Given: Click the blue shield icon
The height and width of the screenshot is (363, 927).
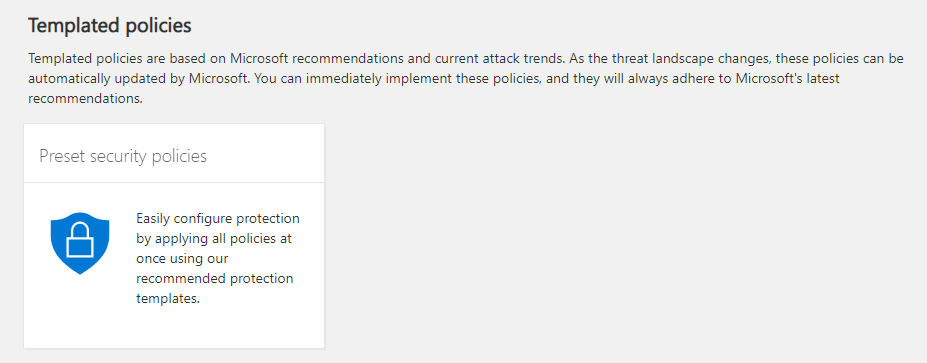Looking at the screenshot, I should [80, 243].
